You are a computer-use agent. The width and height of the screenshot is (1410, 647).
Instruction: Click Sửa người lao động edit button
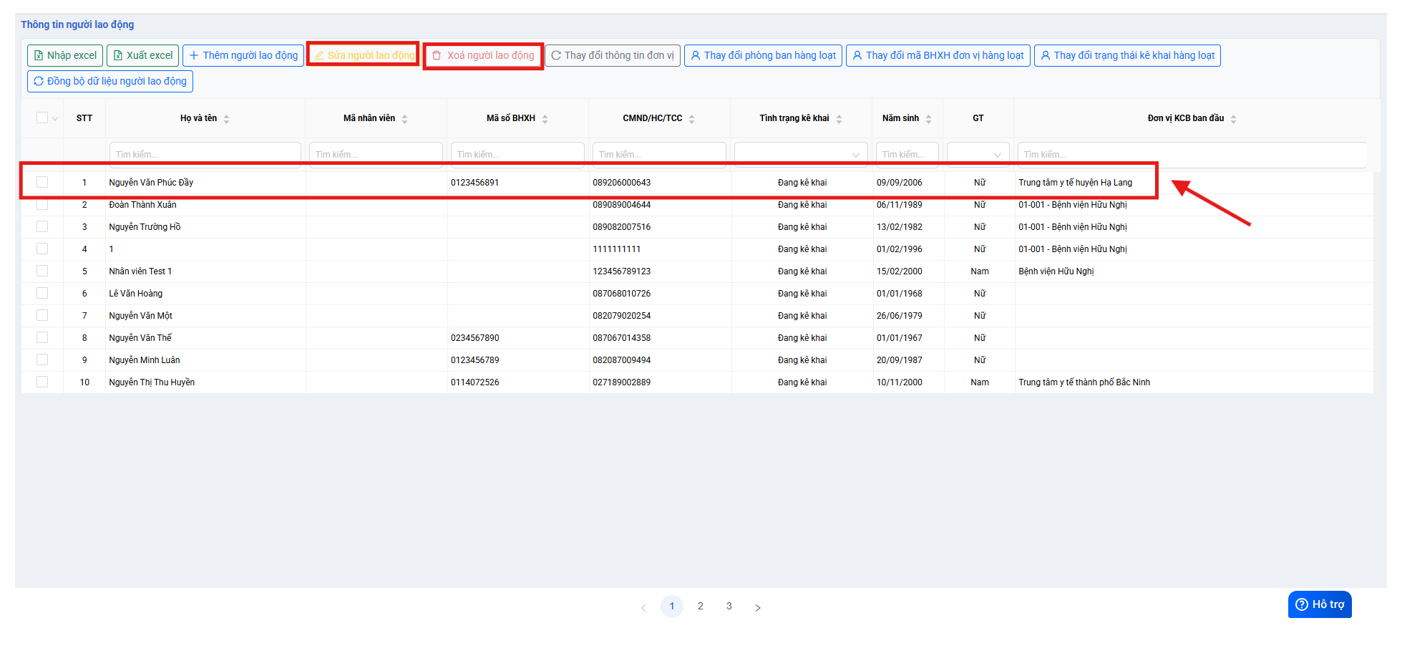363,56
